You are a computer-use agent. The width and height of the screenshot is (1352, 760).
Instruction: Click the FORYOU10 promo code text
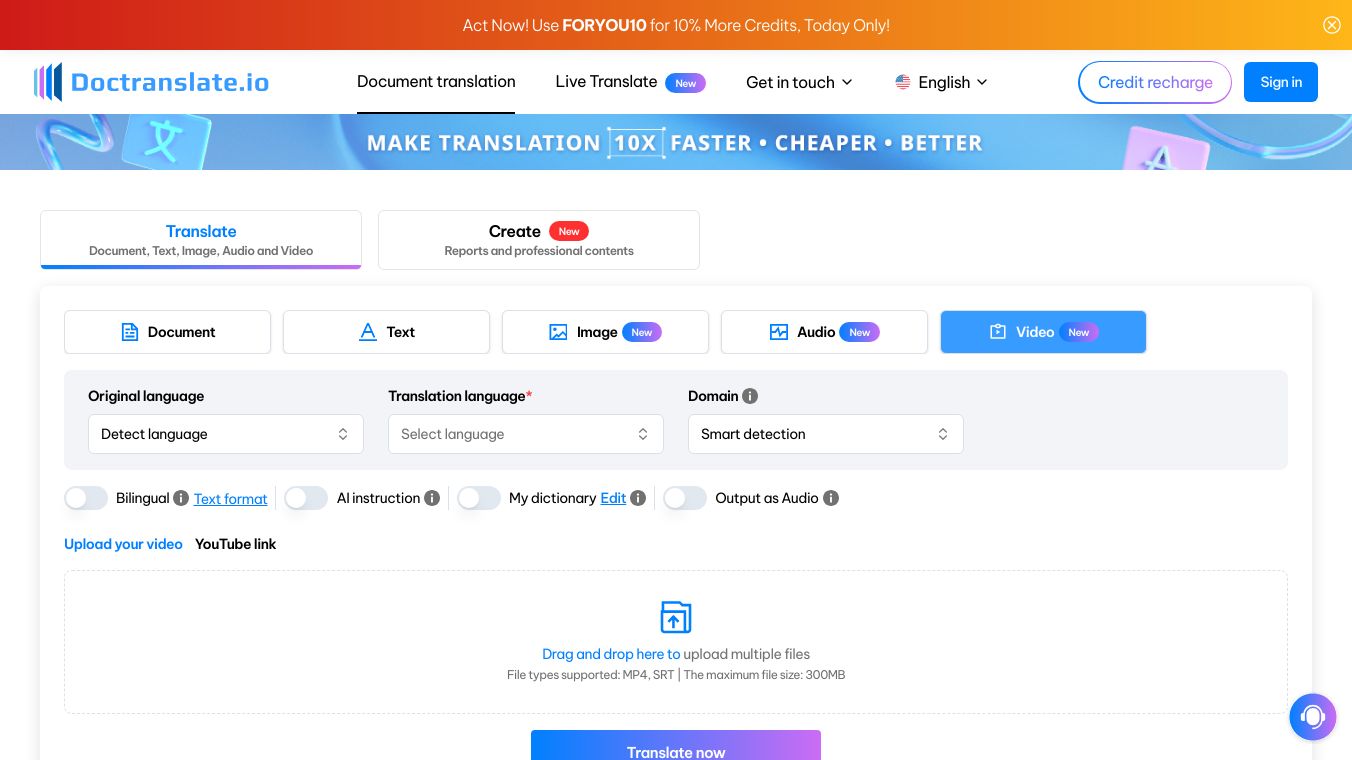(x=604, y=25)
